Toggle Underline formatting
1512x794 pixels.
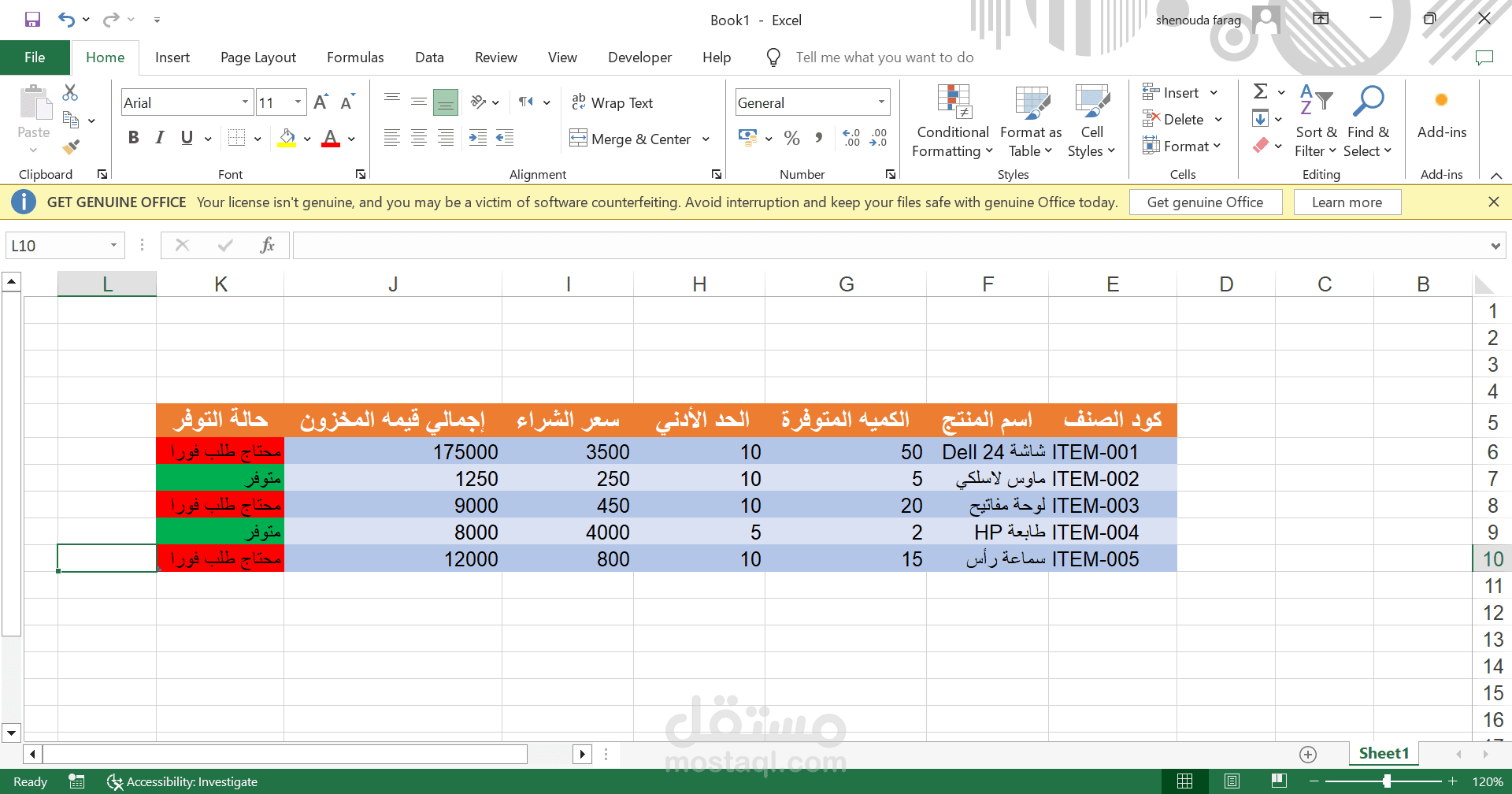pyautogui.click(x=187, y=138)
